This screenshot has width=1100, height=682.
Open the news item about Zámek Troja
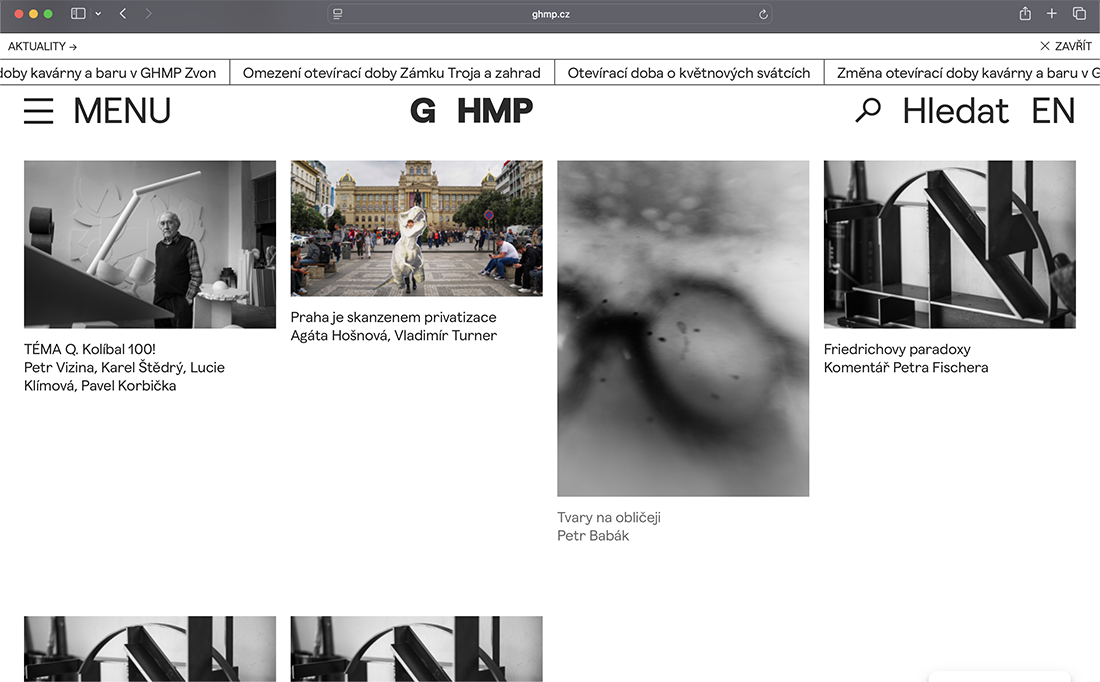point(391,73)
